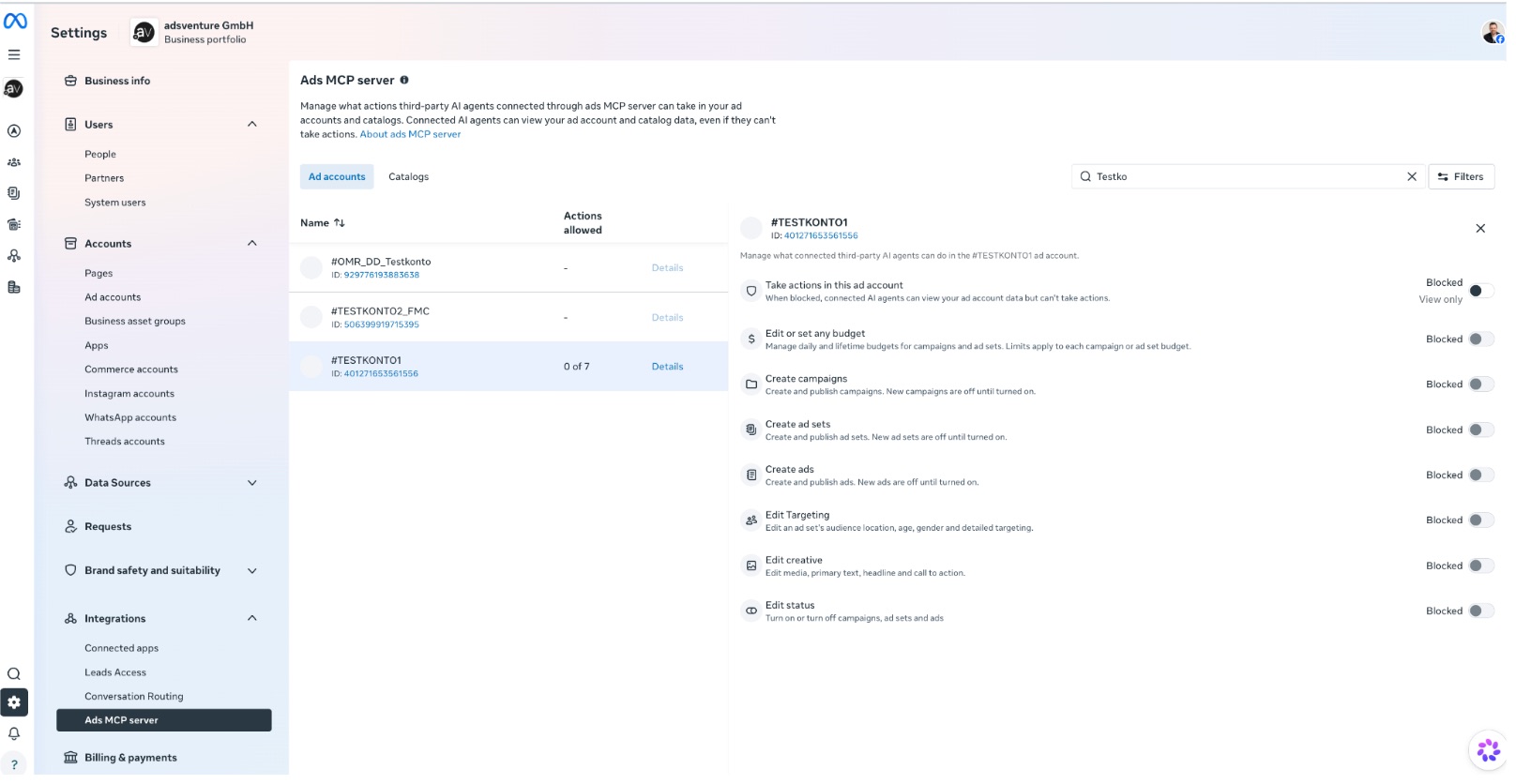Screen dimensions: 1516x784
Task: Toggle Take actions in this ad account
Action: coord(1481,291)
